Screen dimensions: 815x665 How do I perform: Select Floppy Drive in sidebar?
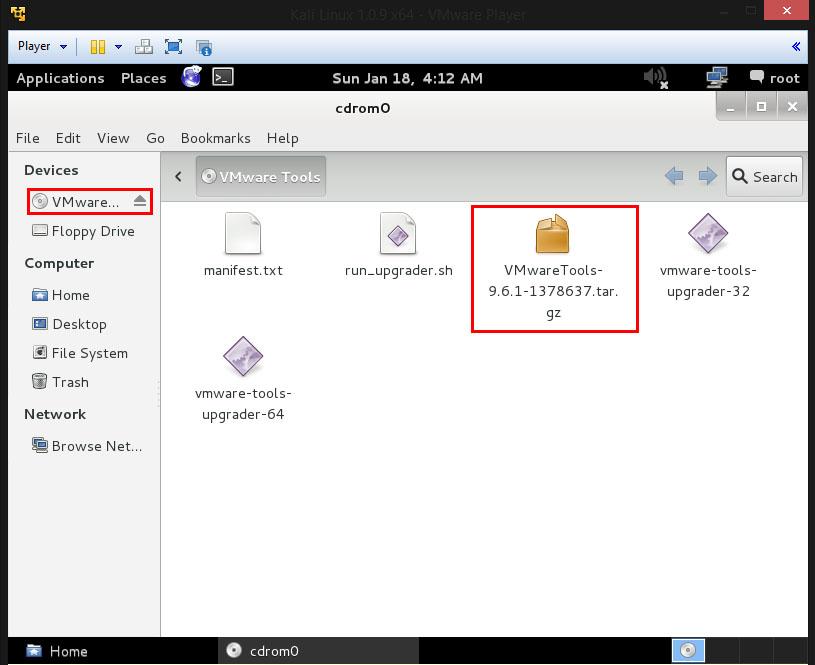[x=83, y=231]
